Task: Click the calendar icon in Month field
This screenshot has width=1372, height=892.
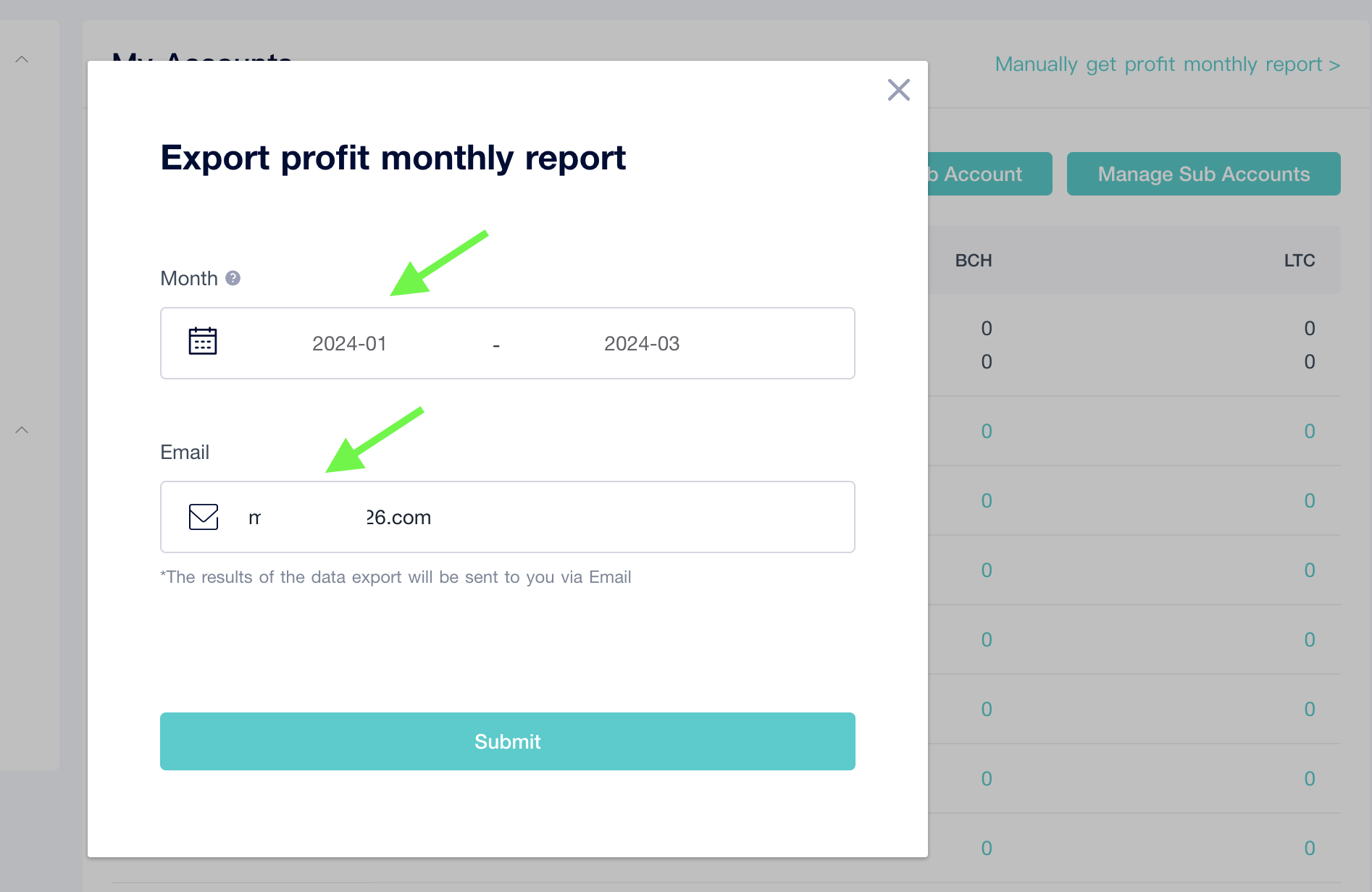Action: (203, 341)
